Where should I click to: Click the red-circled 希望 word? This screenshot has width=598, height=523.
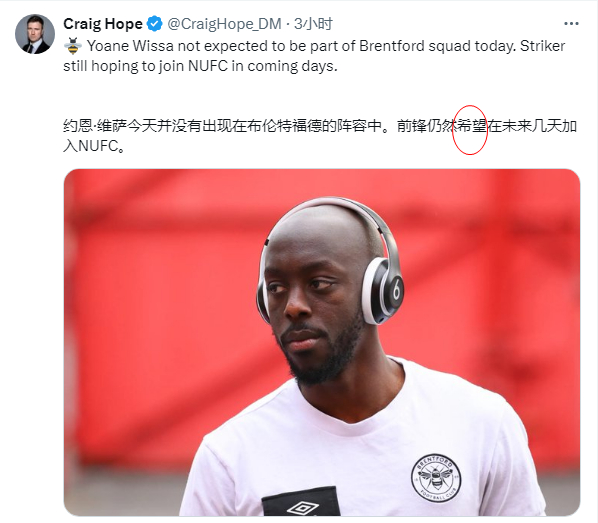click(x=471, y=126)
